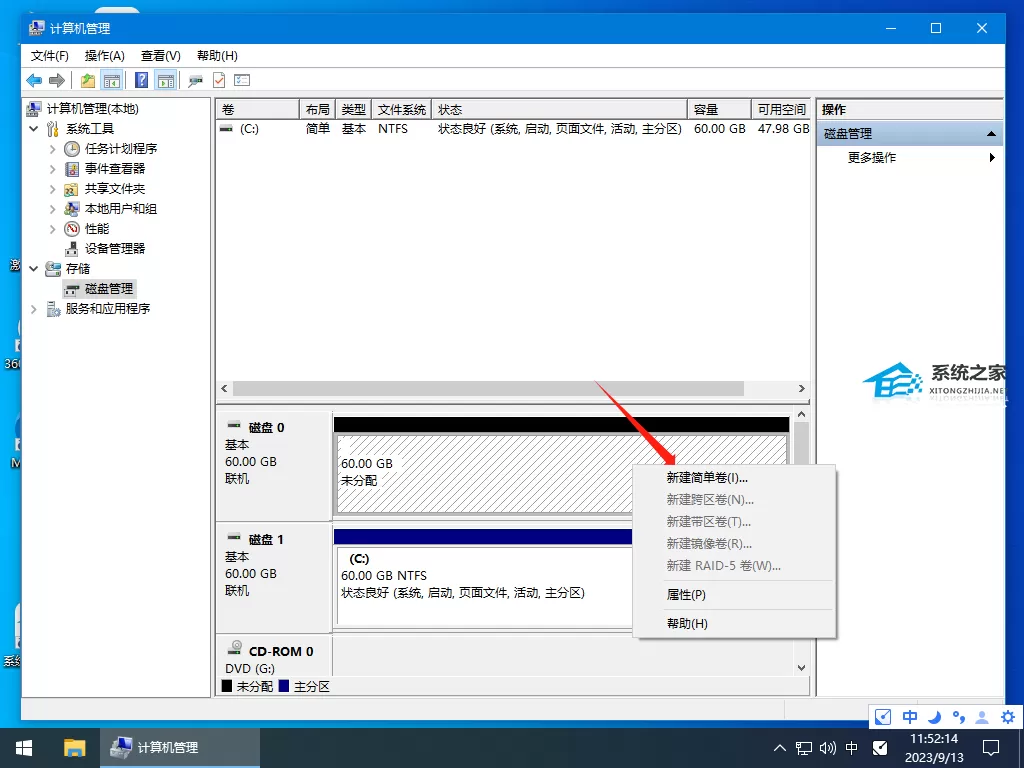Click the 计算机管理 taskbar button
This screenshot has height=768, width=1024.
coord(180,748)
